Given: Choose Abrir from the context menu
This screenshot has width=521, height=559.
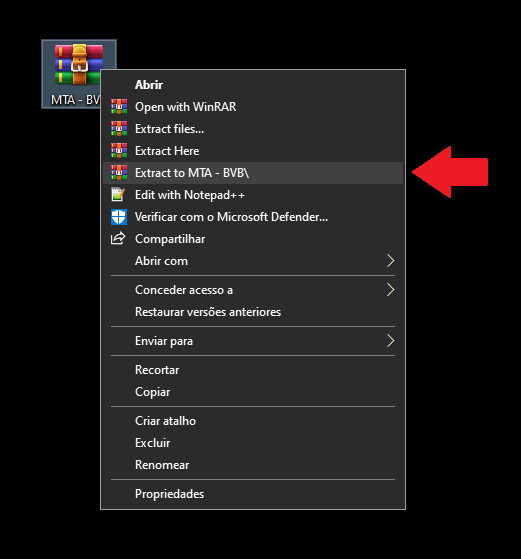Looking at the screenshot, I should tap(253, 85).
